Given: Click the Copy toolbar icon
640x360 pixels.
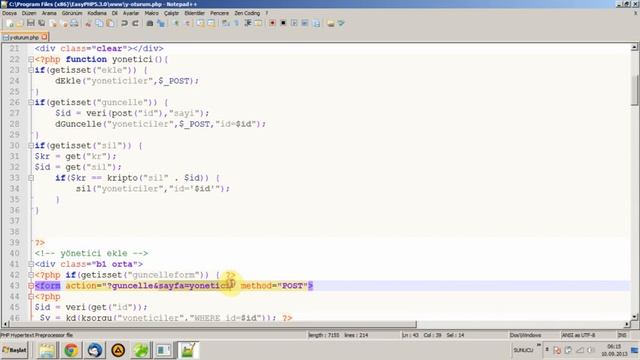Looking at the screenshot, I should pos(99,23).
